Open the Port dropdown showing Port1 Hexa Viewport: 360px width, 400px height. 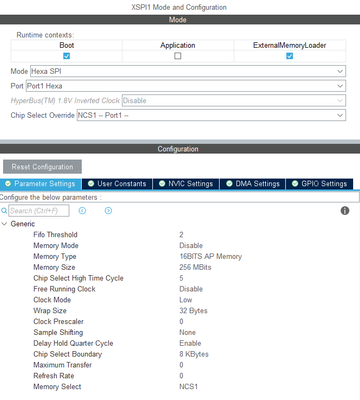pyautogui.click(x=186, y=86)
